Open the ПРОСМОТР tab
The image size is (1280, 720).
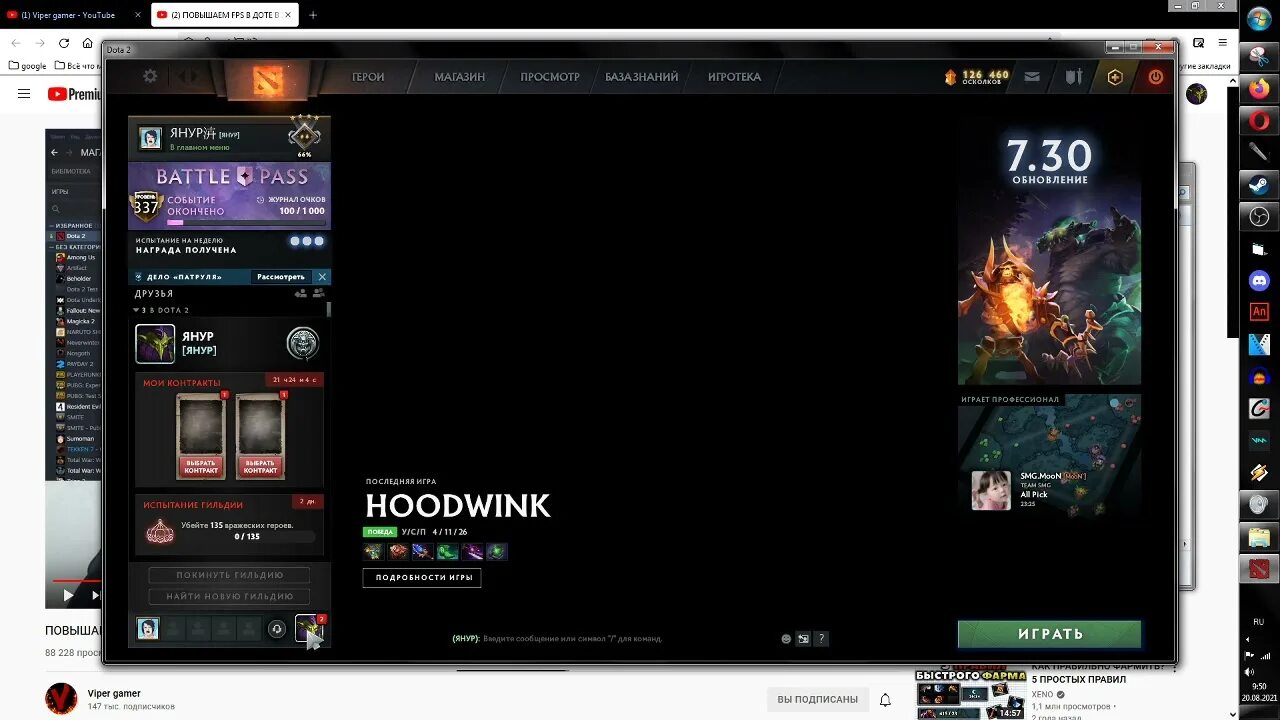click(550, 77)
